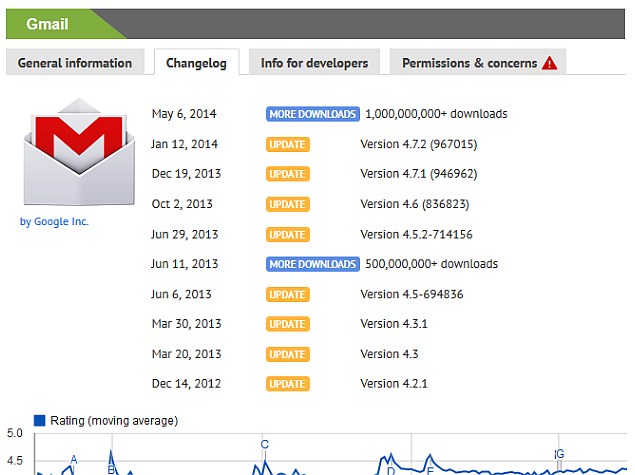Switch to Info for developers tab
Viewport: 635px width, 475px height.
click(x=314, y=62)
